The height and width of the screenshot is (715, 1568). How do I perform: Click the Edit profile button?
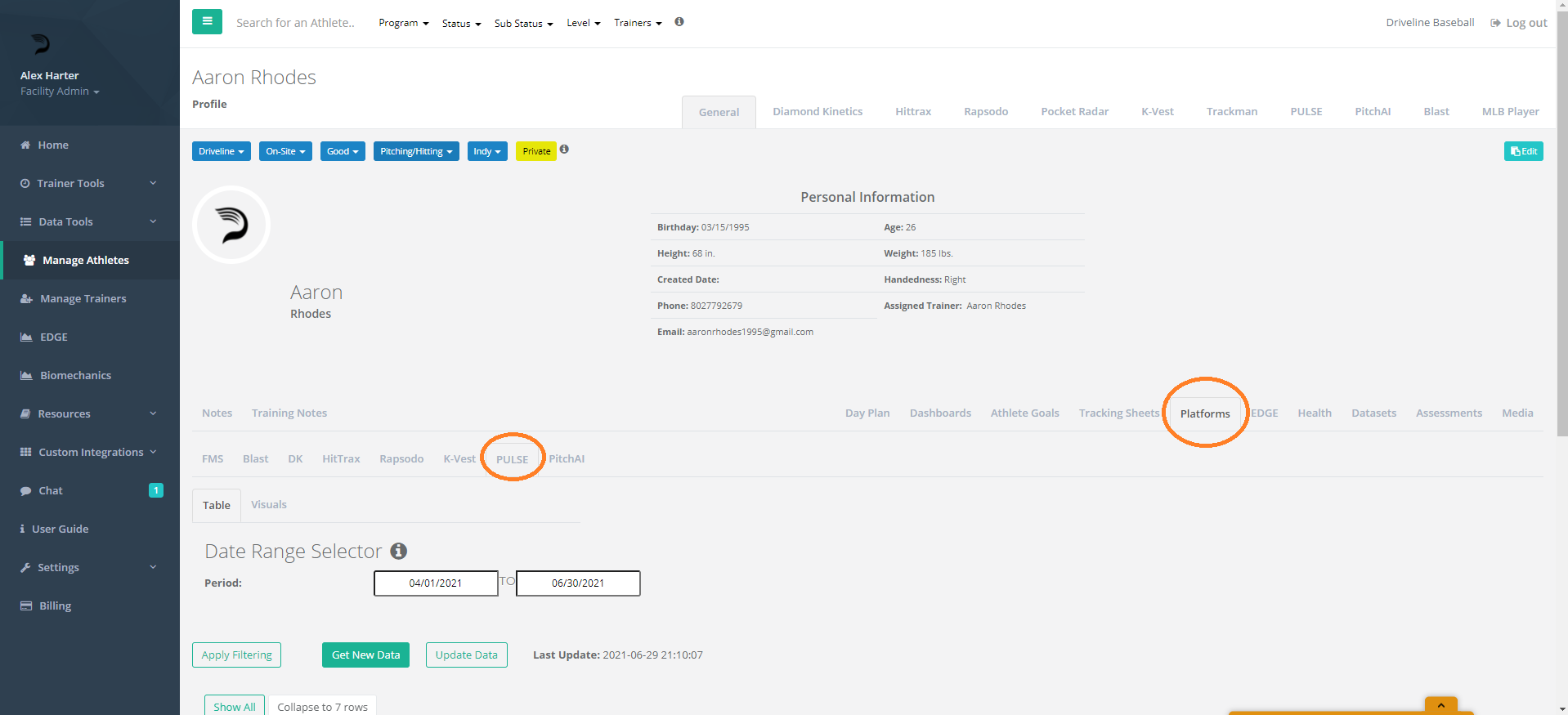[1523, 151]
